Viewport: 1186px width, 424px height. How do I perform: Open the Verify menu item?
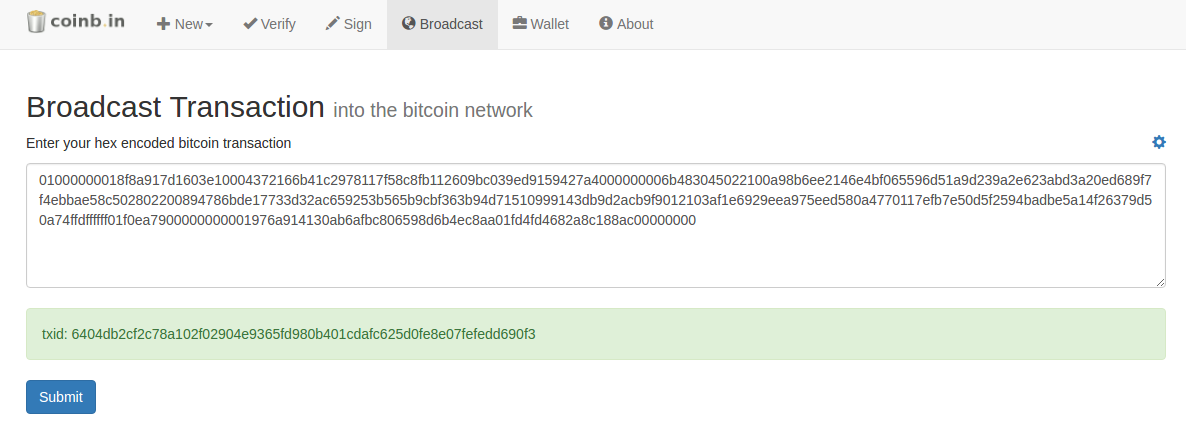coord(269,24)
